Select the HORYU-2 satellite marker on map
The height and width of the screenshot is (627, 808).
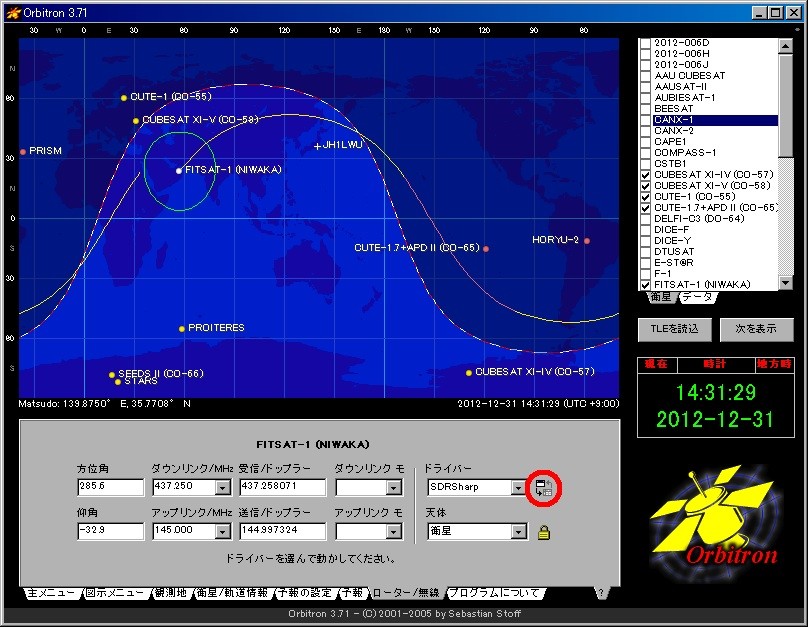click(587, 241)
